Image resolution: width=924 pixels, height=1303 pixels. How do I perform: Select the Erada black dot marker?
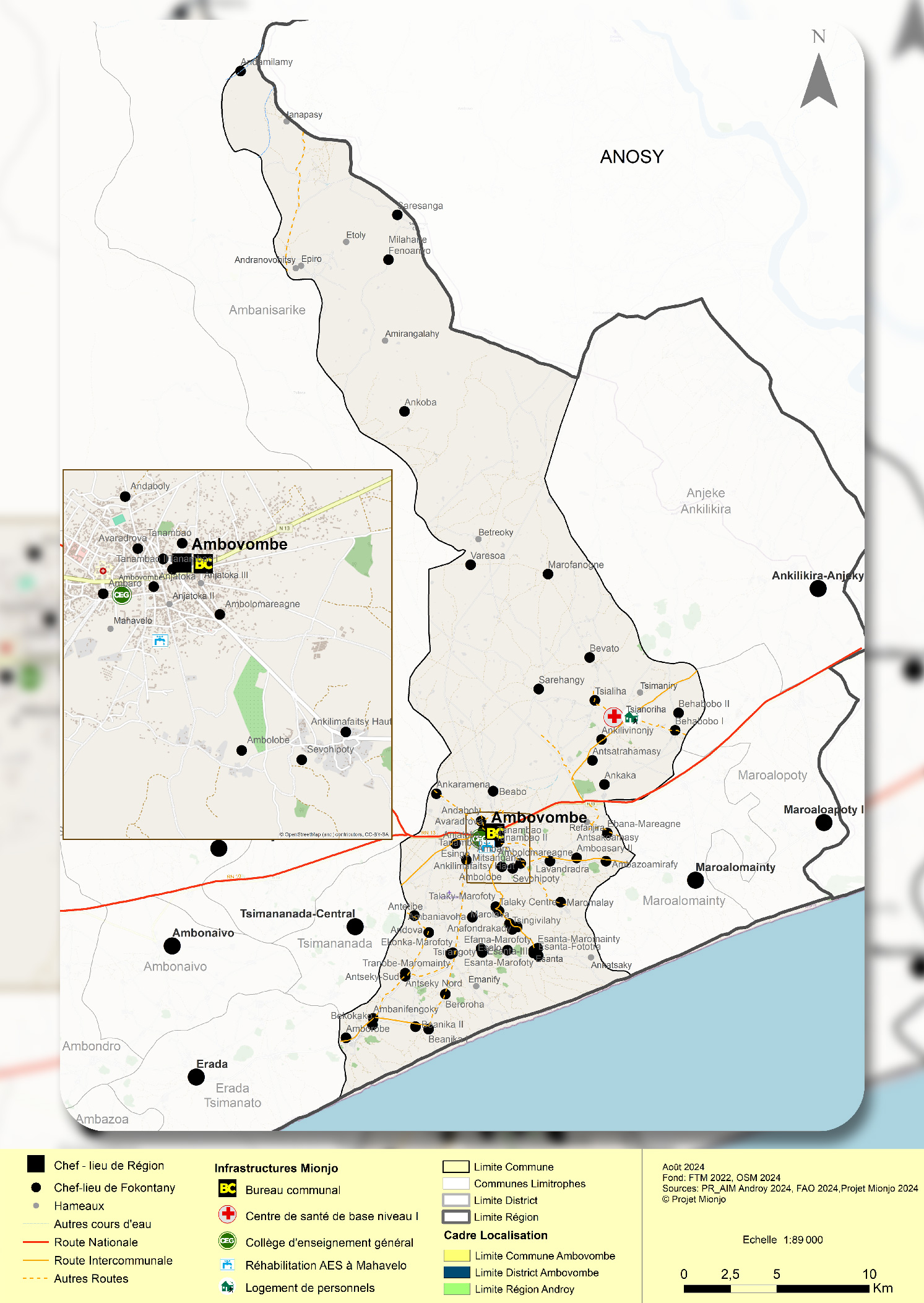[x=196, y=1077]
